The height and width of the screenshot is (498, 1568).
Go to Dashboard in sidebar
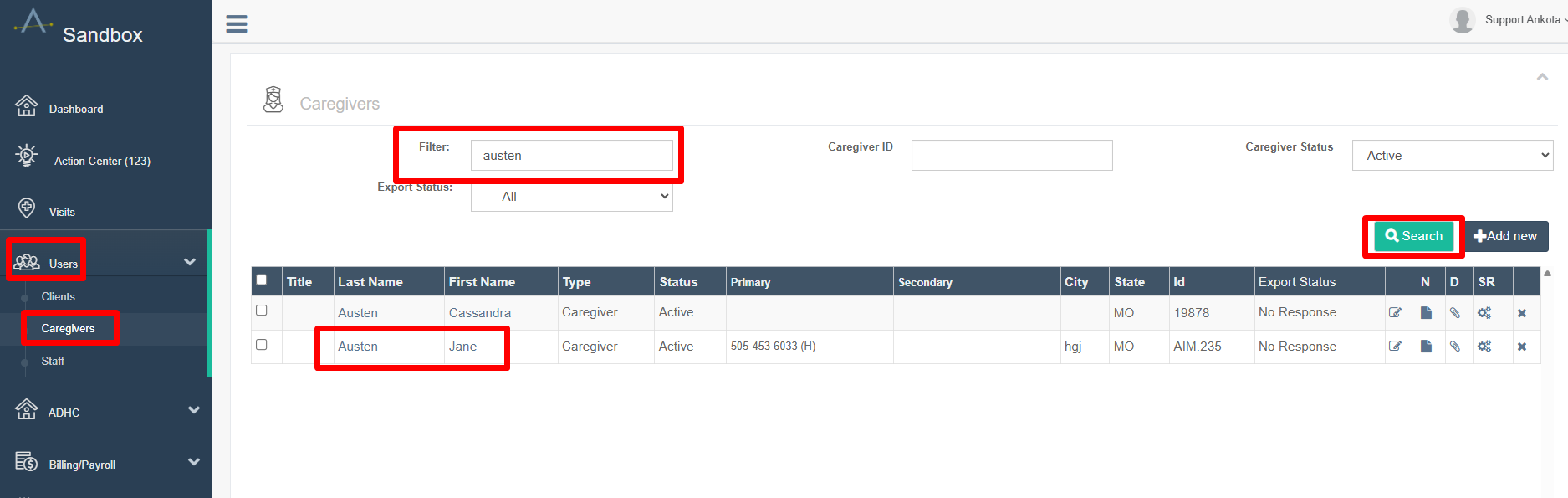click(76, 109)
